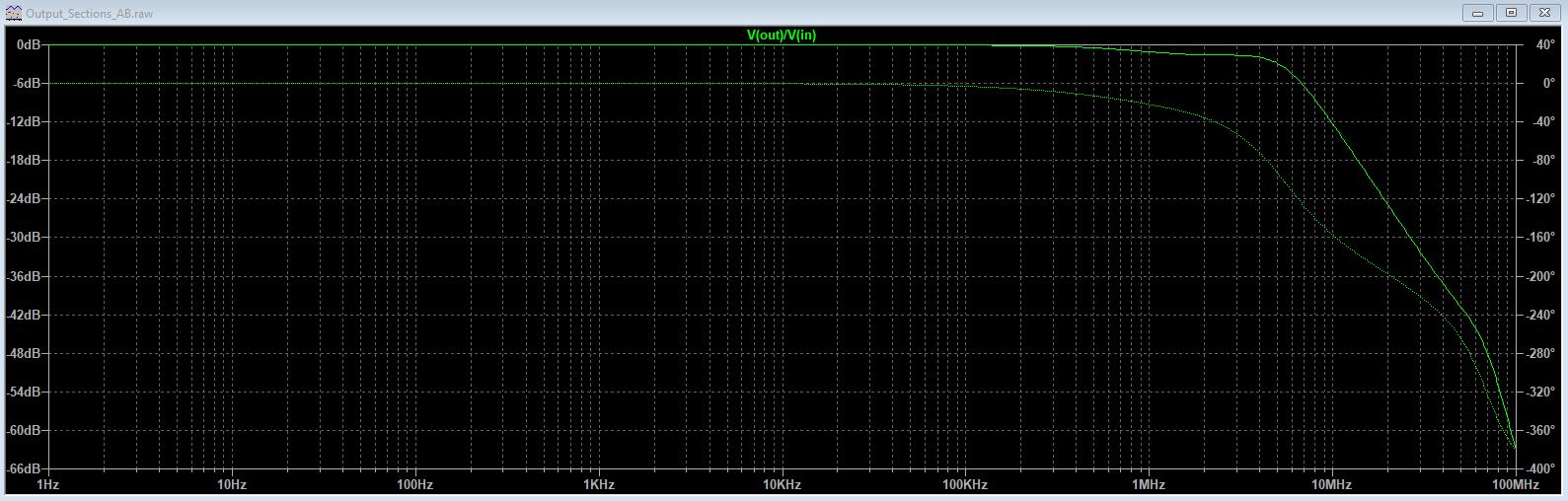Click the -54dB magnitude axis label
Image resolution: width=1568 pixels, height=501 pixels.
23,393
